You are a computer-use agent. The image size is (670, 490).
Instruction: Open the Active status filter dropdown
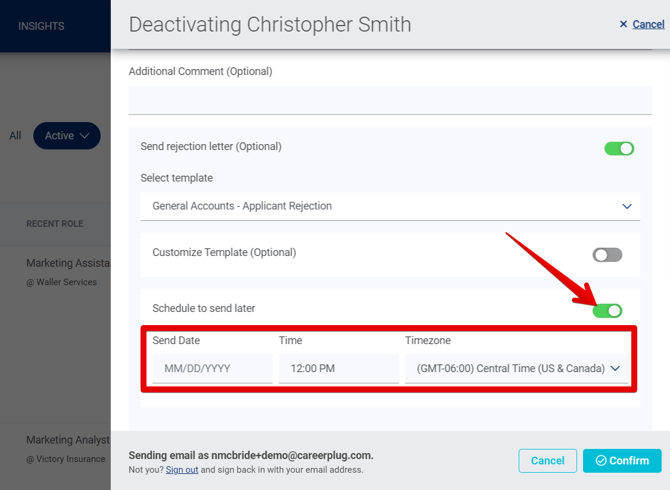coord(67,136)
